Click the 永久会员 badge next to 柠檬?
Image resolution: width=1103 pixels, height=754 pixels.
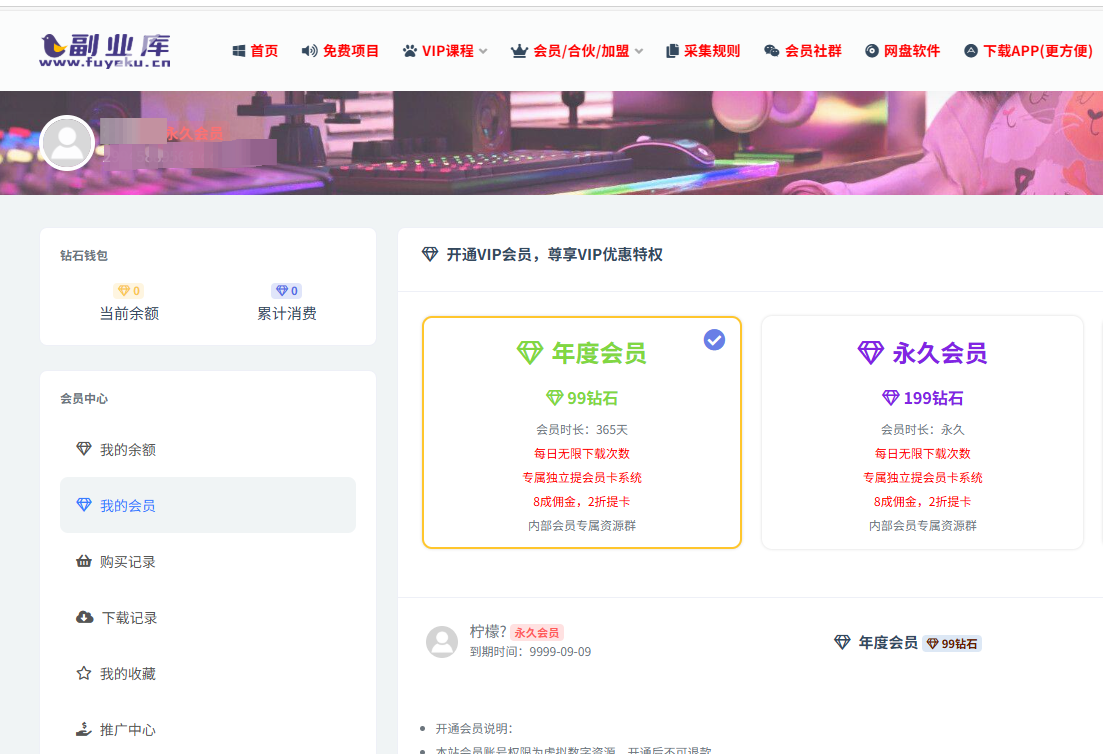click(537, 632)
